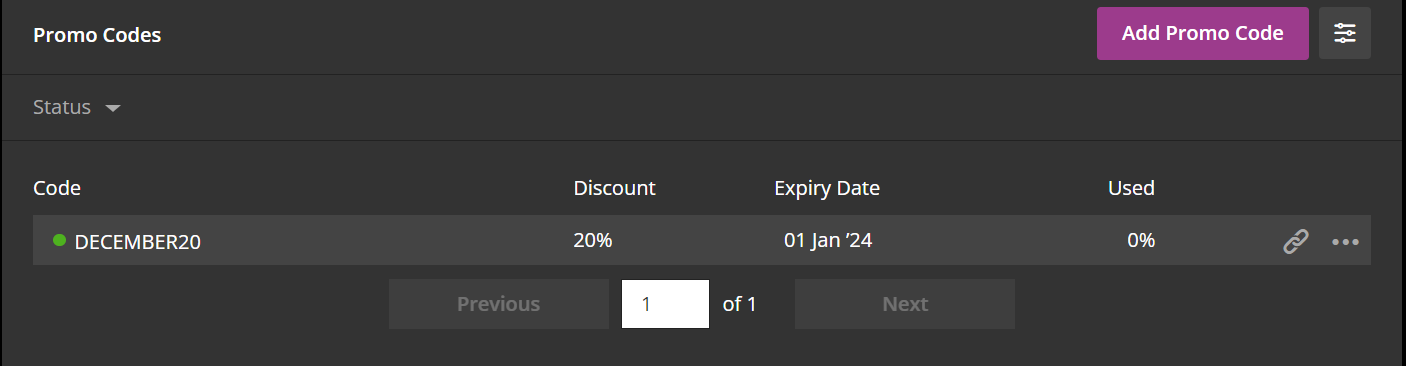Click the 01 Jan '24 expiry date

pos(828,240)
